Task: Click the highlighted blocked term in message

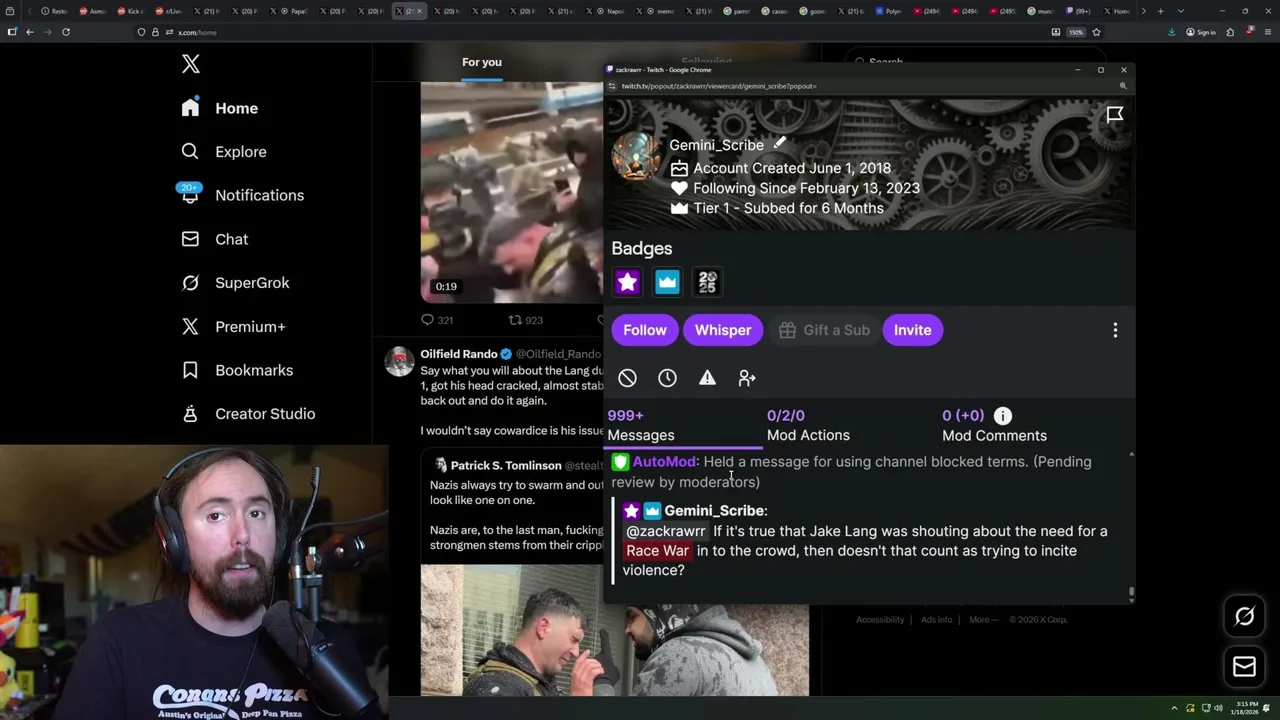Action: 657,551
